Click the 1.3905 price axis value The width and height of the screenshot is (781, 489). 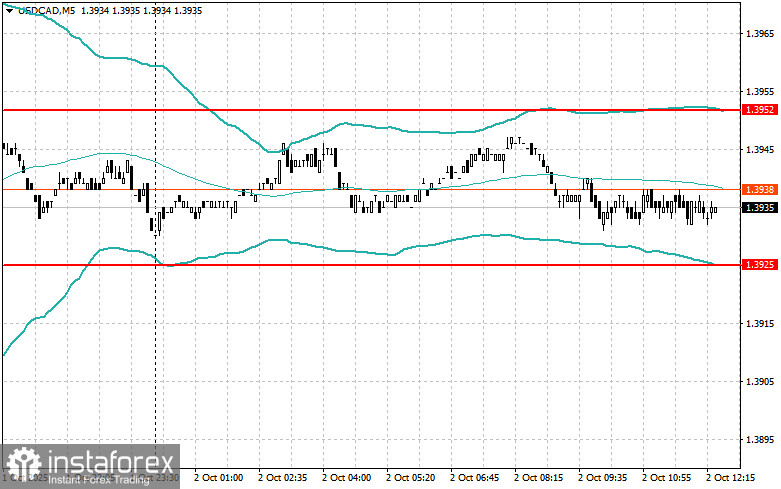pos(760,382)
